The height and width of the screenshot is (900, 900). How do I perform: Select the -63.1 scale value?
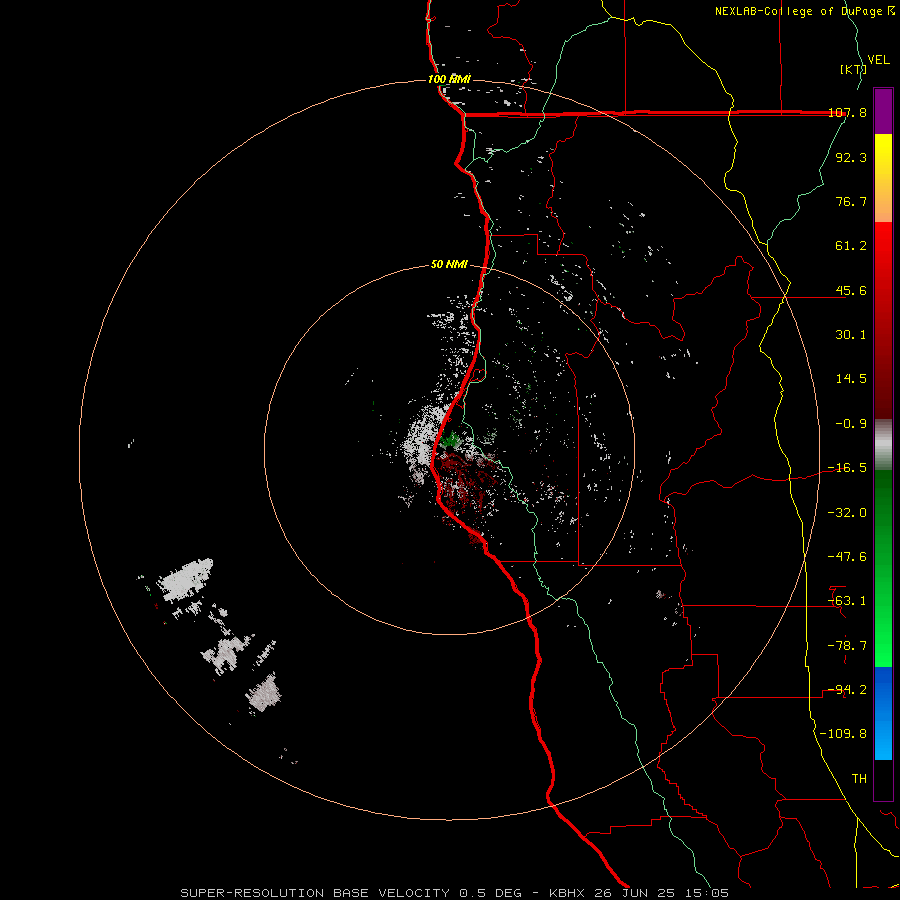click(x=847, y=601)
